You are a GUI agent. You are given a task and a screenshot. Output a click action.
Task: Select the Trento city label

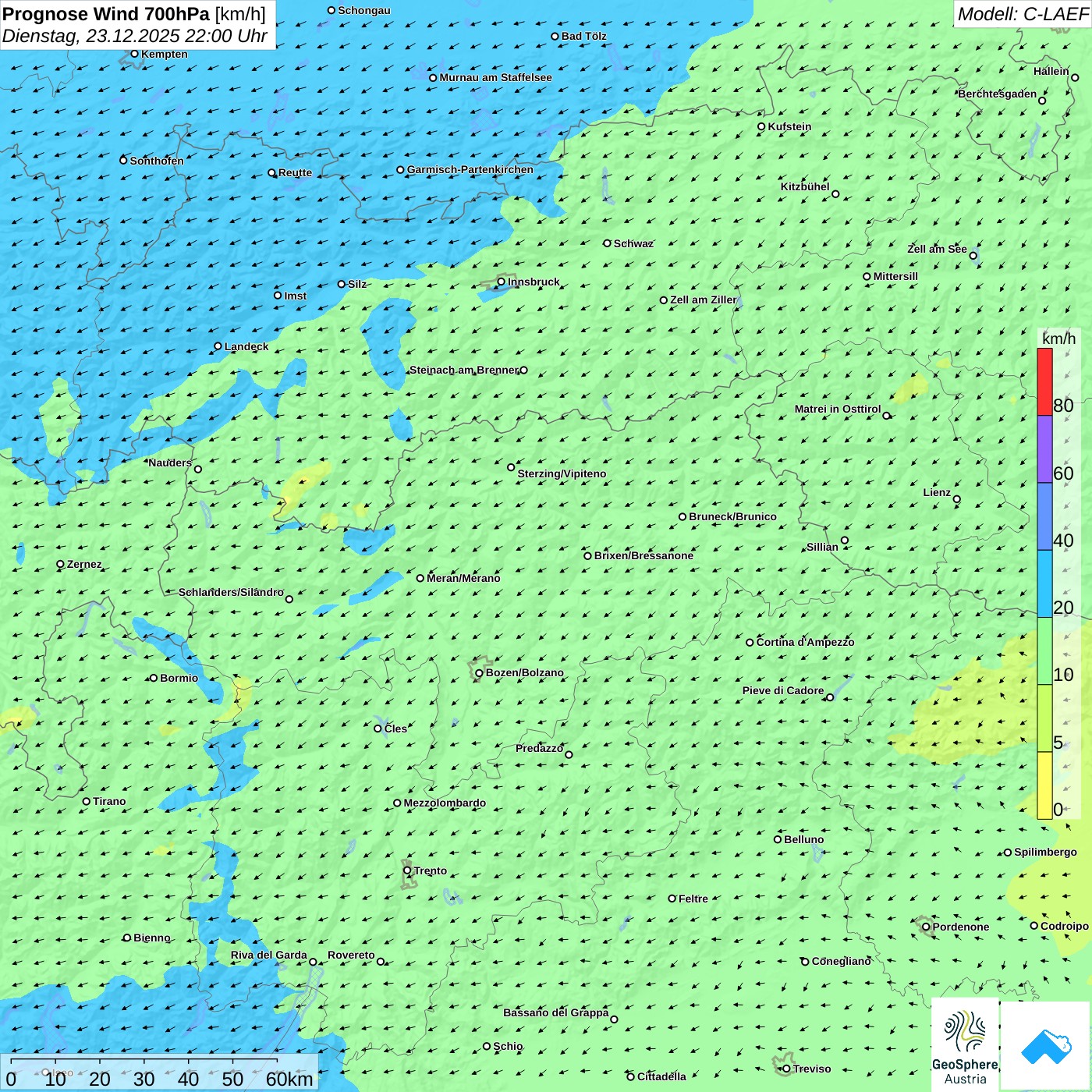(431, 870)
